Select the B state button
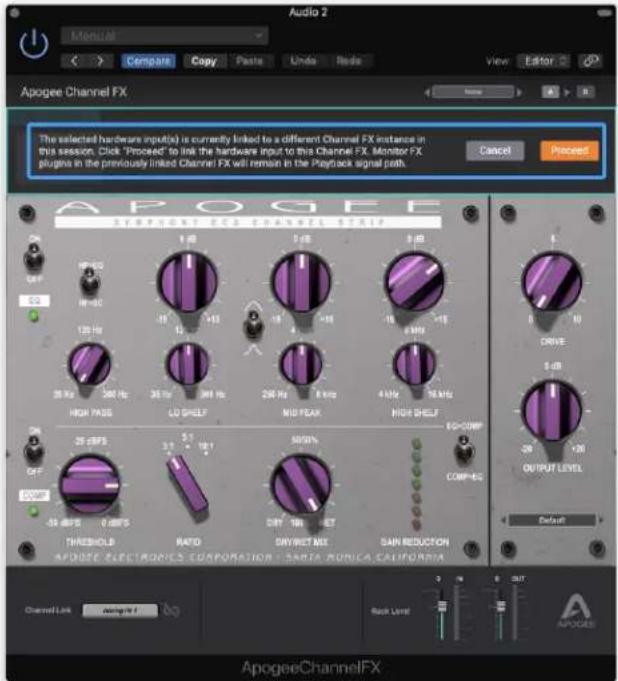The height and width of the screenshot is (681, 618). (585, 92)
